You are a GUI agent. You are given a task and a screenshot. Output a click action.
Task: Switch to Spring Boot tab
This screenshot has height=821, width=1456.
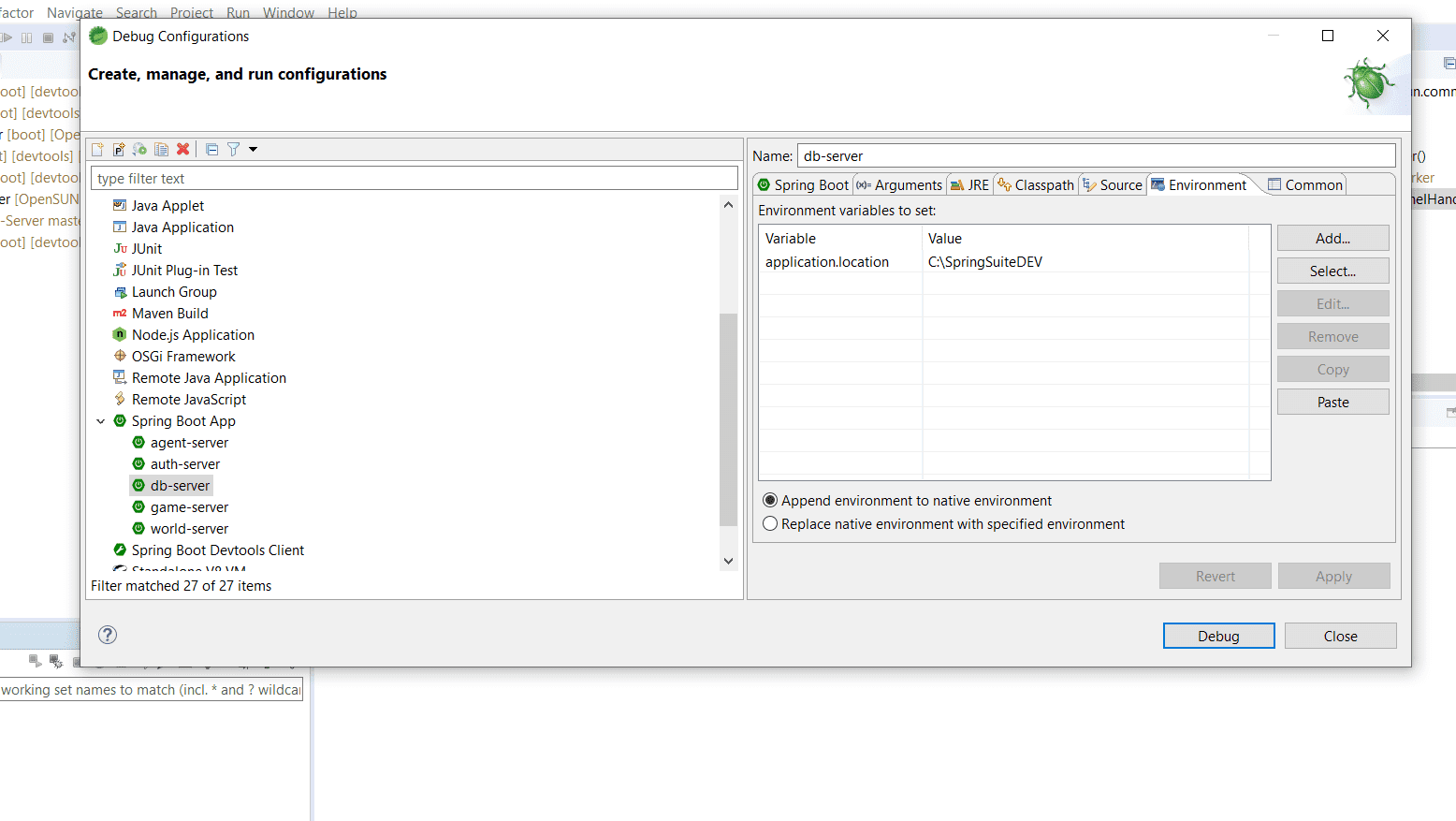pos(803,185)
